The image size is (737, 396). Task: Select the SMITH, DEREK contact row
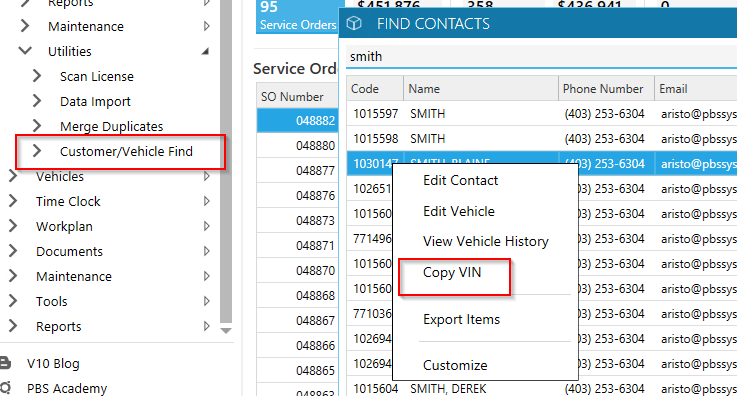point(541,388)
